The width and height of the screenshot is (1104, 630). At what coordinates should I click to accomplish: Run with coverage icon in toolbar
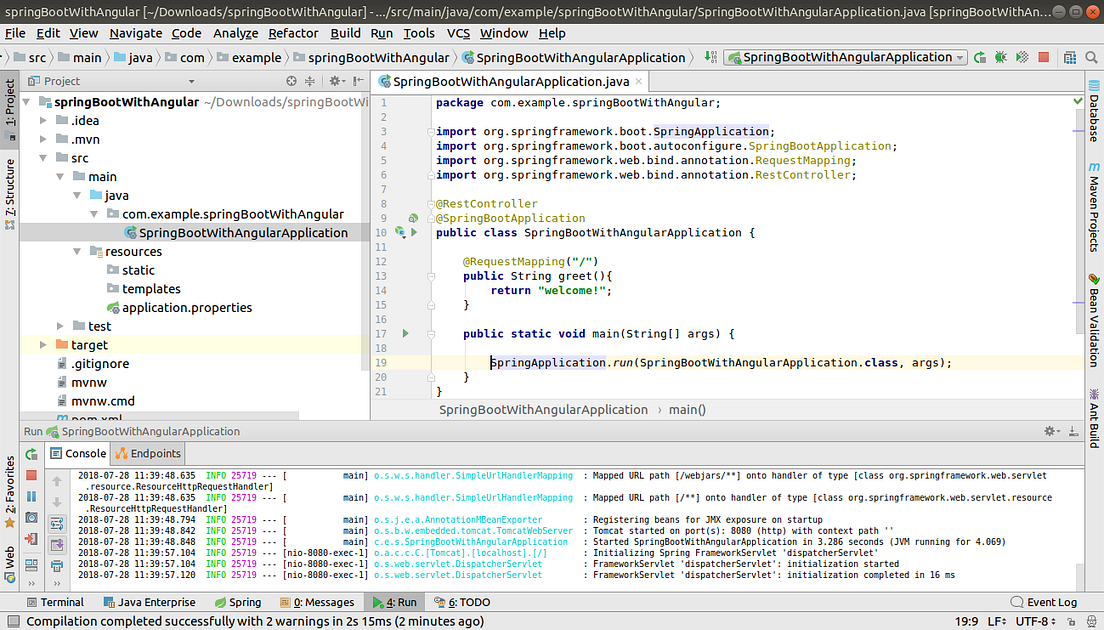(1022, 57)
